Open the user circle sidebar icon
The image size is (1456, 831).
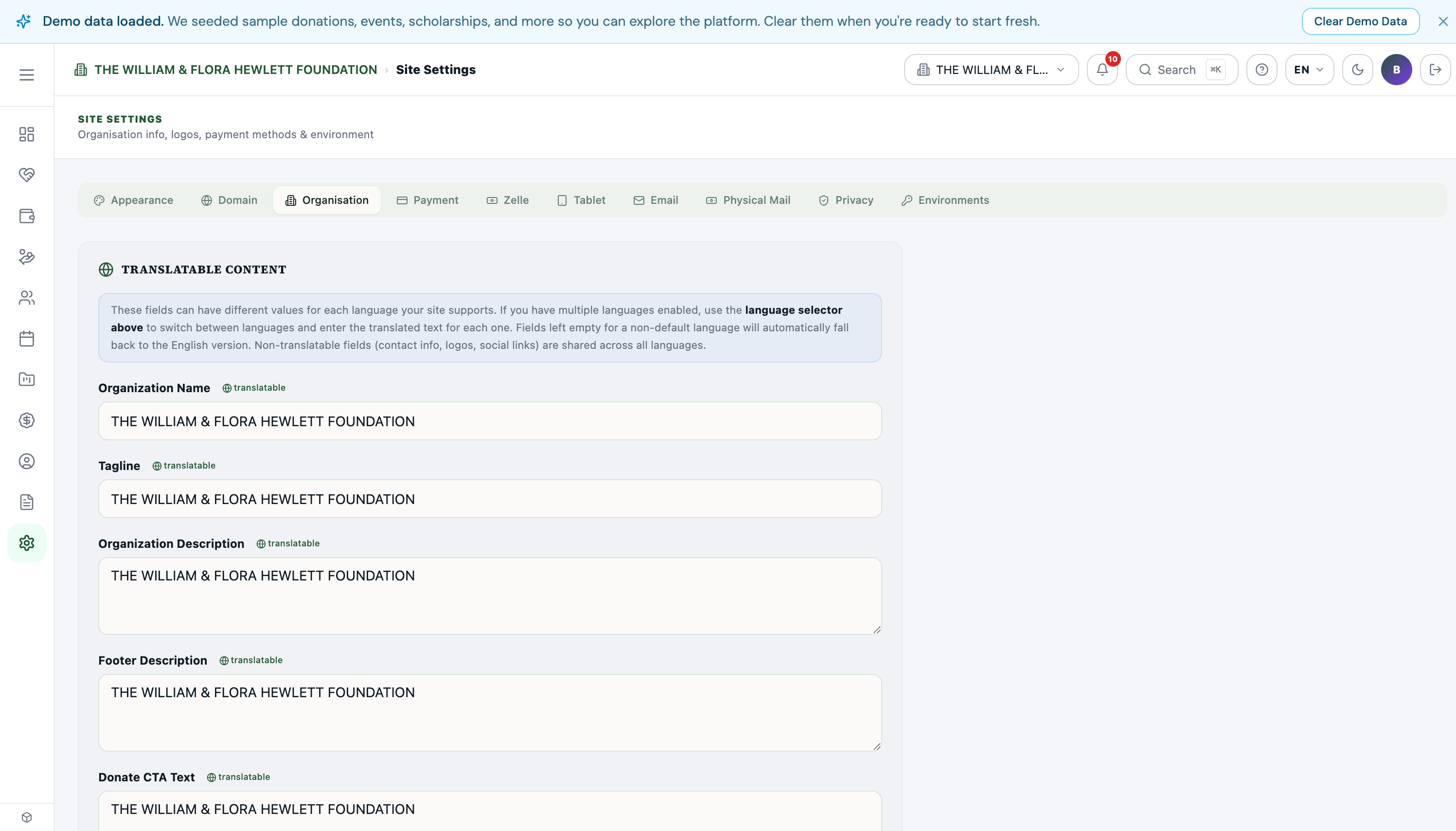pos(26,461)
